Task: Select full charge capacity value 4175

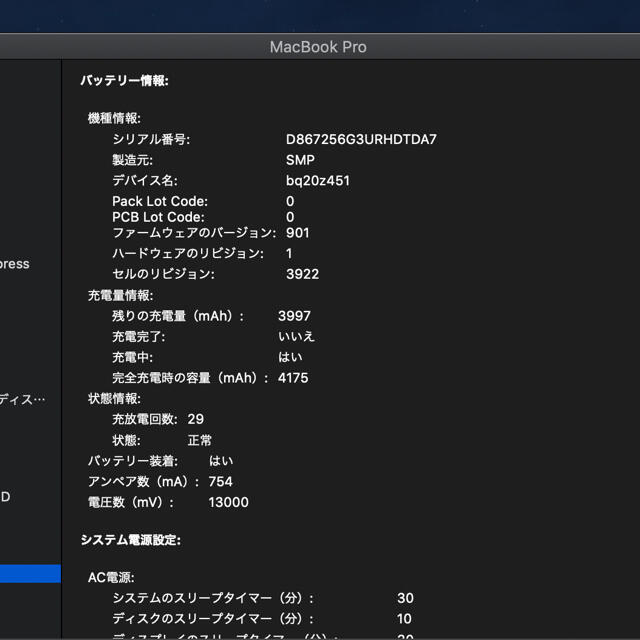Action: (x=293, y=378)
